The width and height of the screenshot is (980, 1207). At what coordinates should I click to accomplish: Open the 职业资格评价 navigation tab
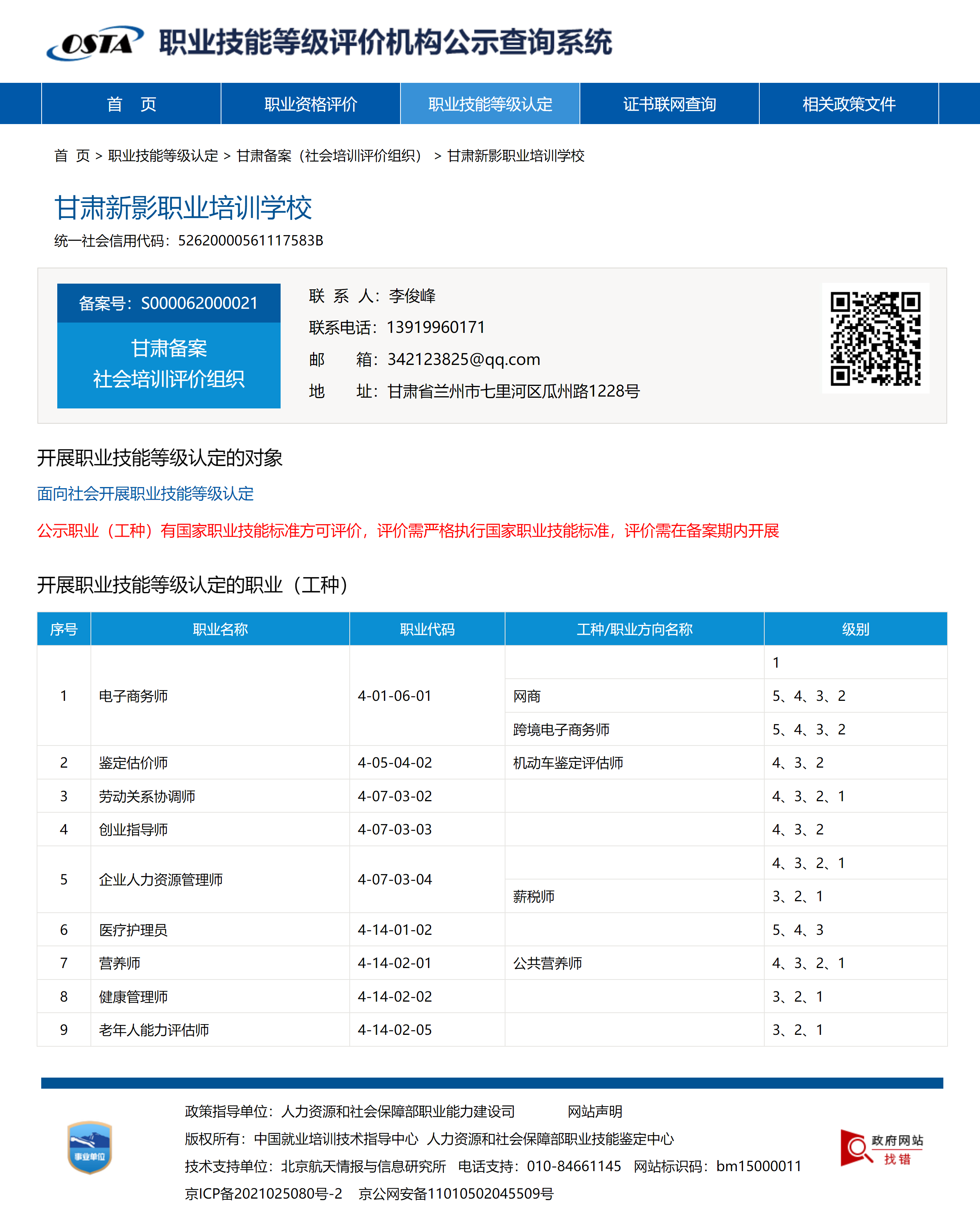[310, 104]
